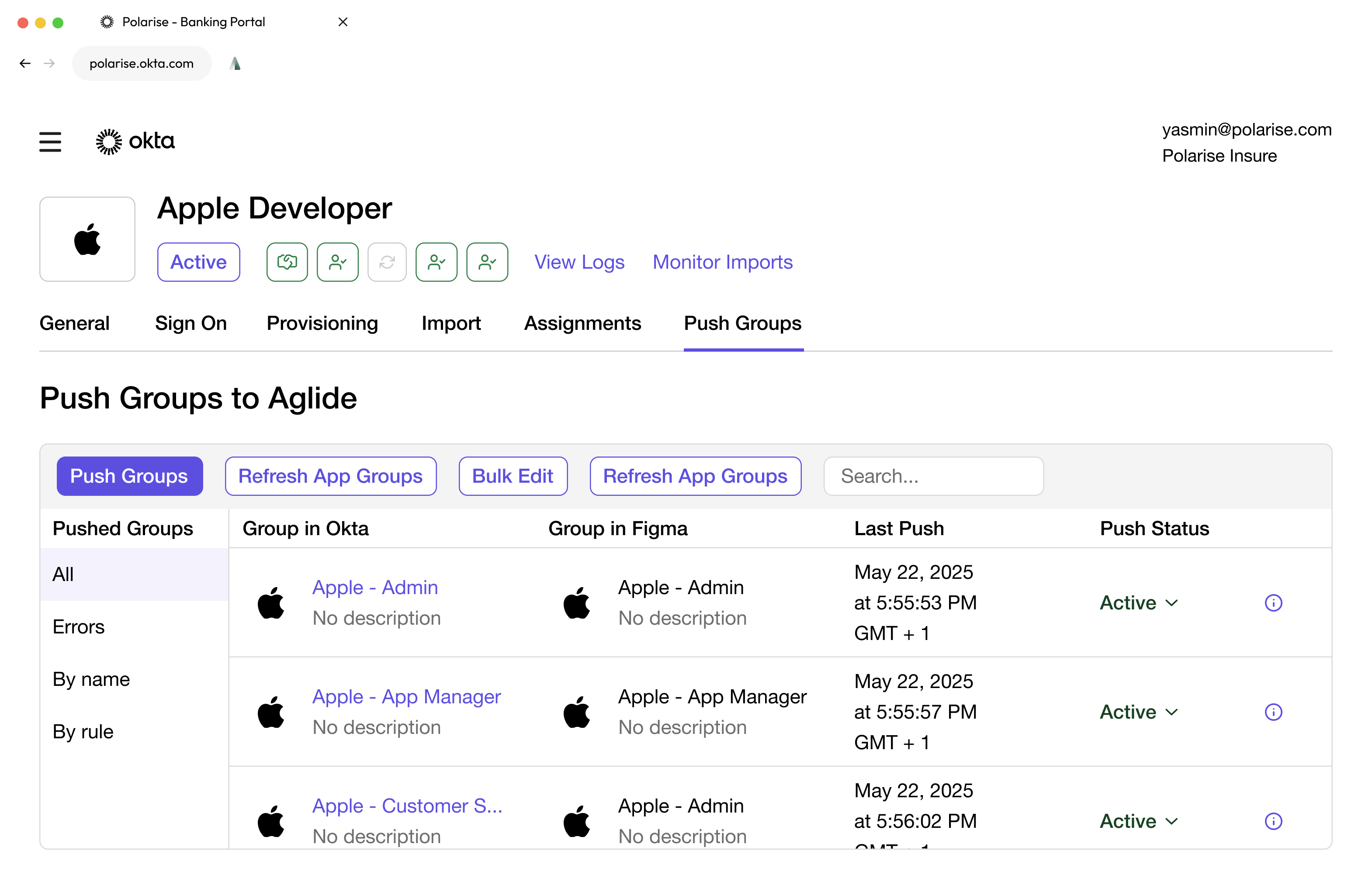Open the Active application status dropdown
The height and width of the screenshot is (889, 1372).
[x=198, y=262]
